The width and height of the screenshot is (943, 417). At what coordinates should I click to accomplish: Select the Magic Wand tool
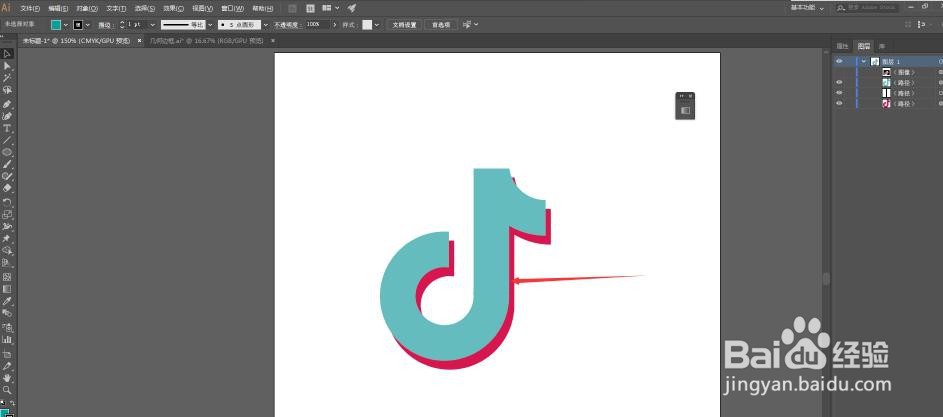(x=7, y=78)
